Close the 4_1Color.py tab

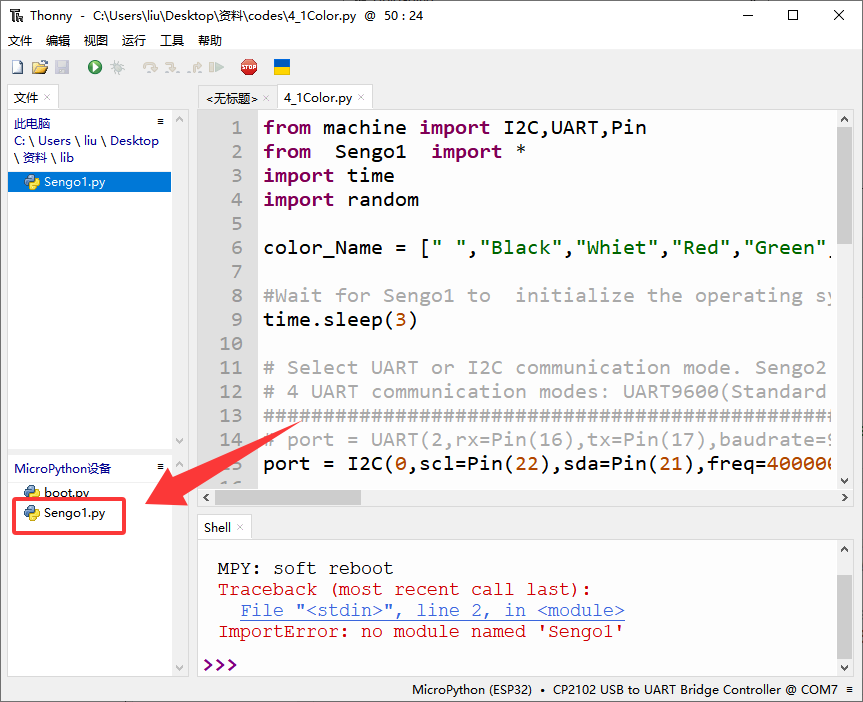[x=361, y=97]
